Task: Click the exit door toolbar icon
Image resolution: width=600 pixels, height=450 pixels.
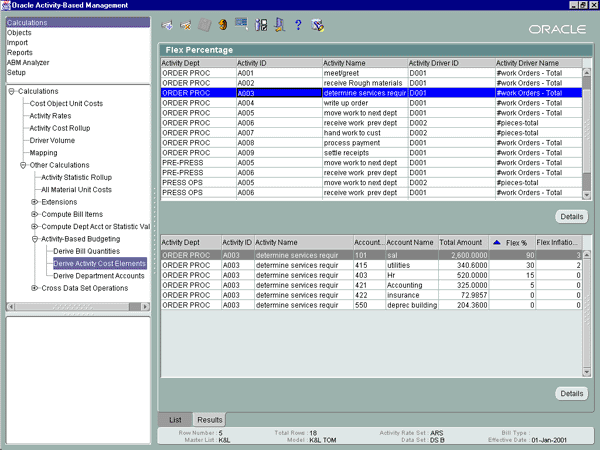Action: (280, 24)
